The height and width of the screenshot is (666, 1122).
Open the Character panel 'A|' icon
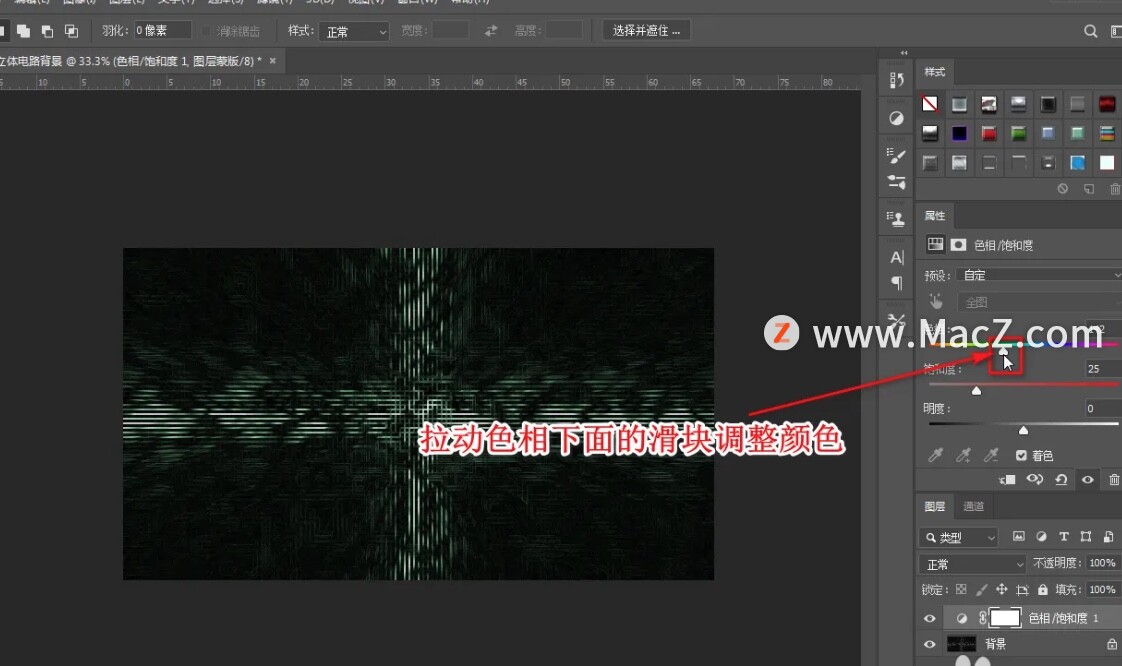pos(897,258)
